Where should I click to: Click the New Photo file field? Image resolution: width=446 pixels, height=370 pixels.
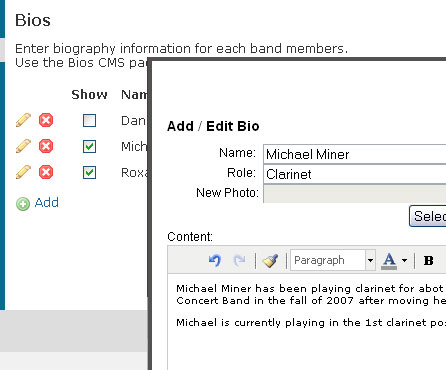click(x=355, y=194)
